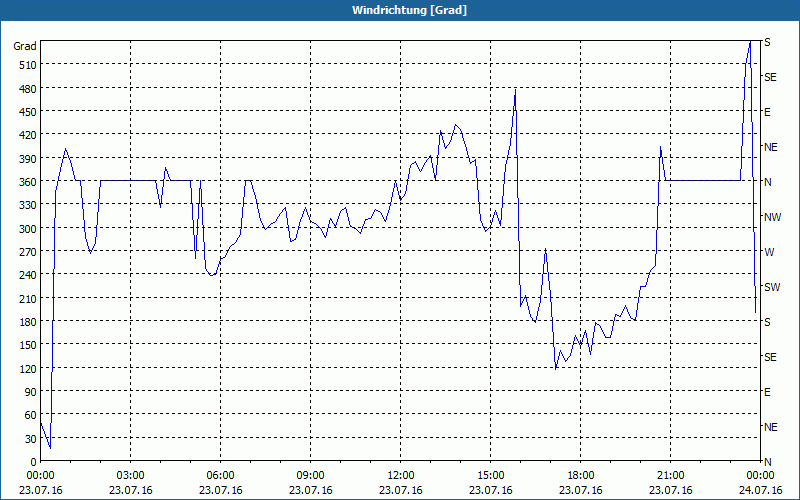Select the 420 degree axis label
This screenshot has width=800, height=500.
28,135
